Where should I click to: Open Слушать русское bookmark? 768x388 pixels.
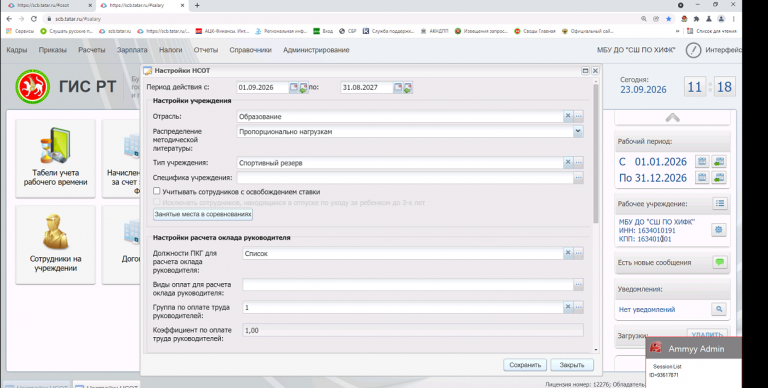[67, 31]
